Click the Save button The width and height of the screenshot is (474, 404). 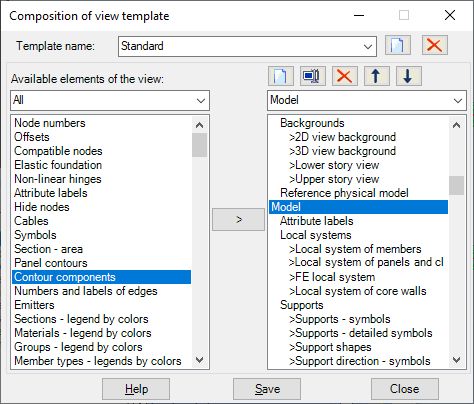click(267, 389)
